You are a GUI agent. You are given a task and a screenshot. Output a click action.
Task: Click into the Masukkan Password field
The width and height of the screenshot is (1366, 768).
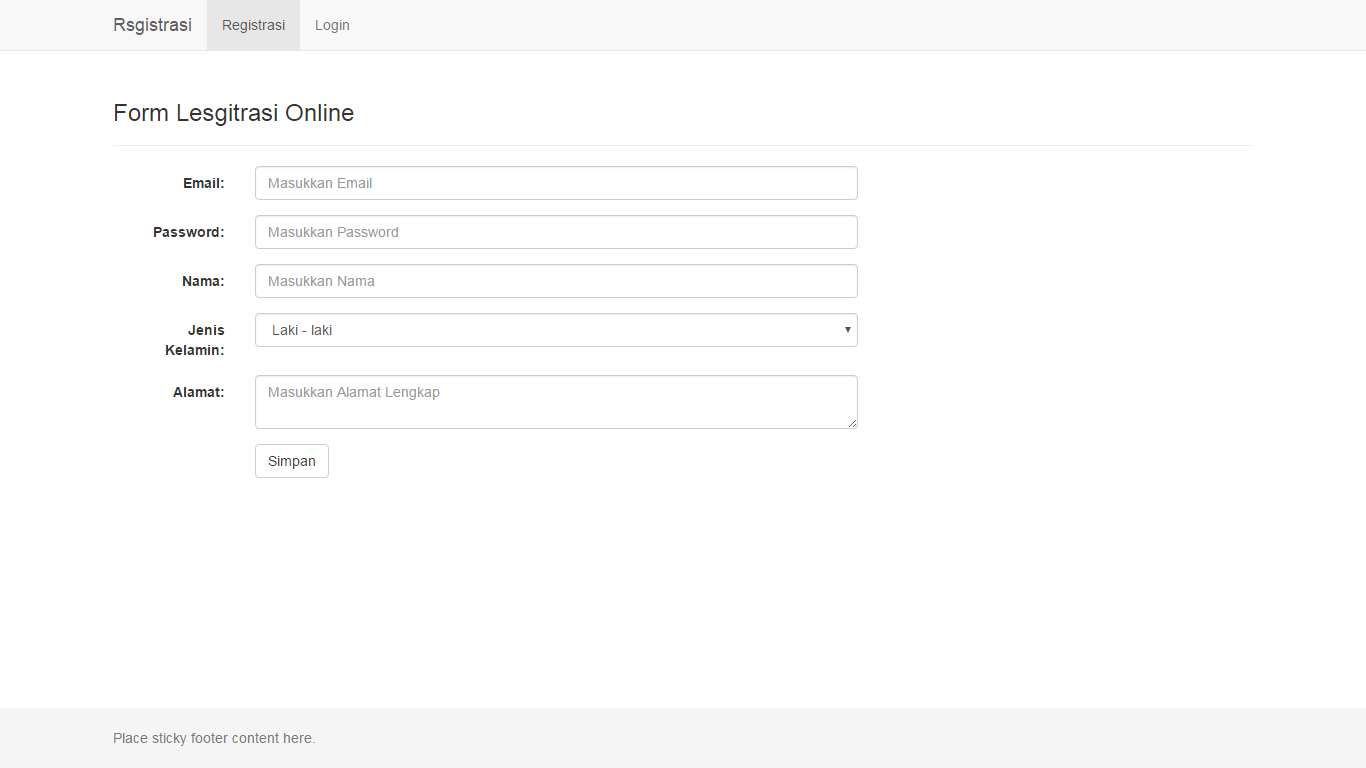[556, 232]
